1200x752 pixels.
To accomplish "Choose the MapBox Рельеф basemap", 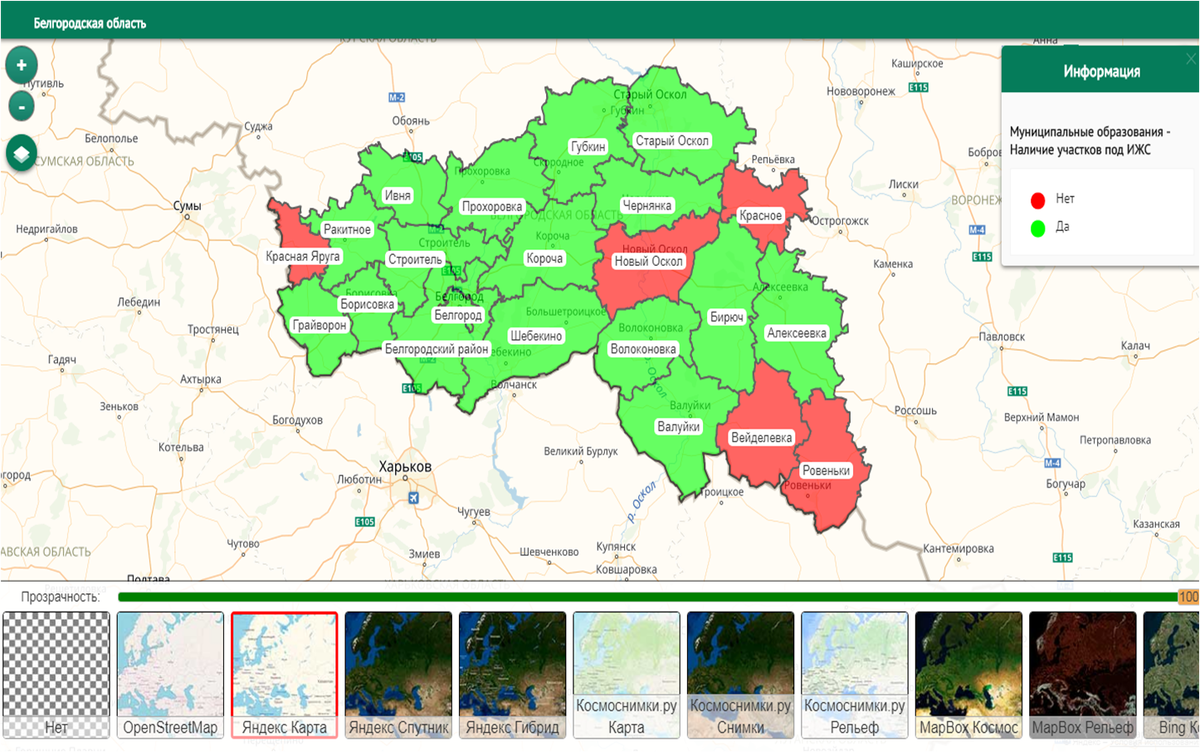I will 1082,675.
